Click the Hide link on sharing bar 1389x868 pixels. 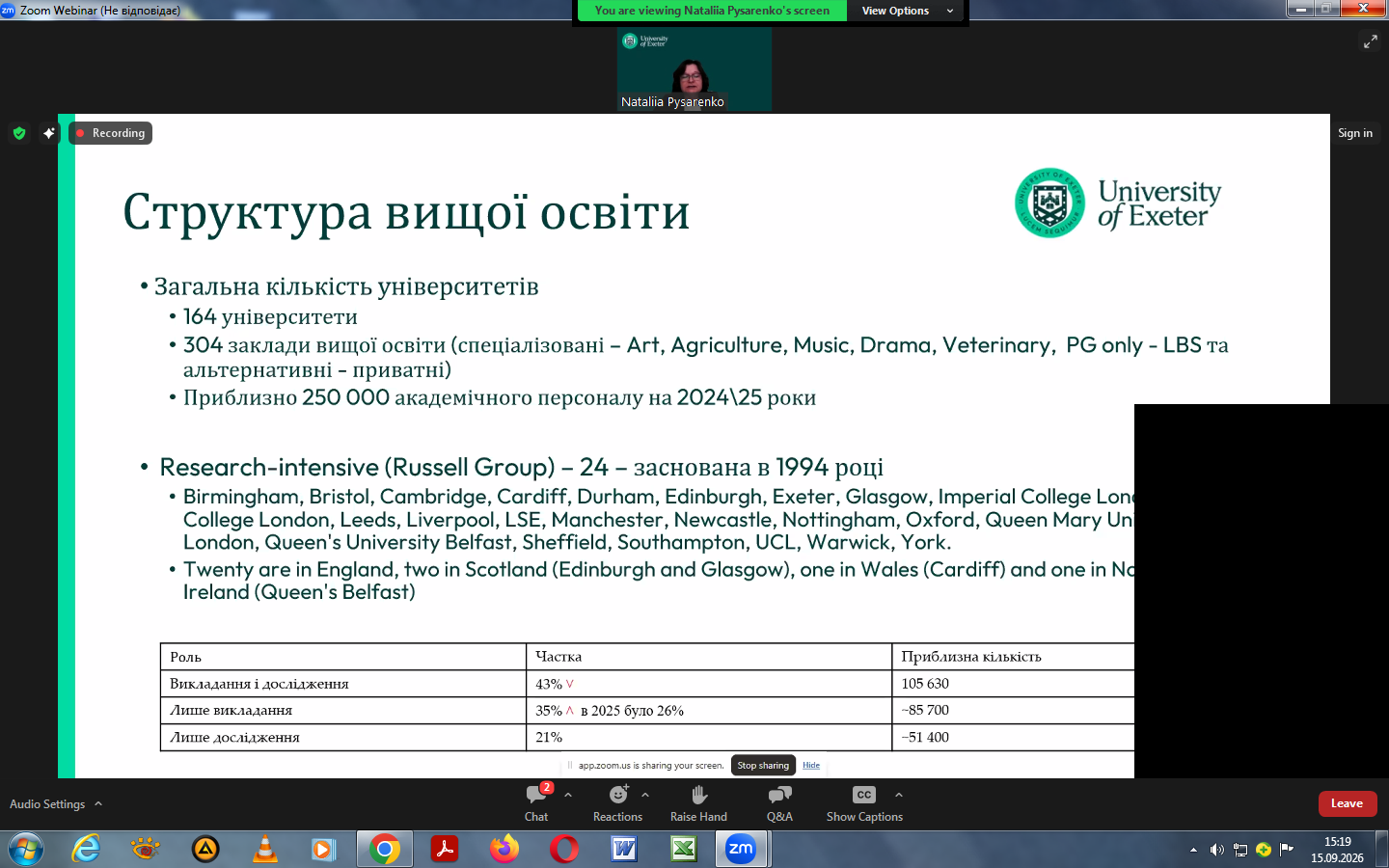[811, 766]
